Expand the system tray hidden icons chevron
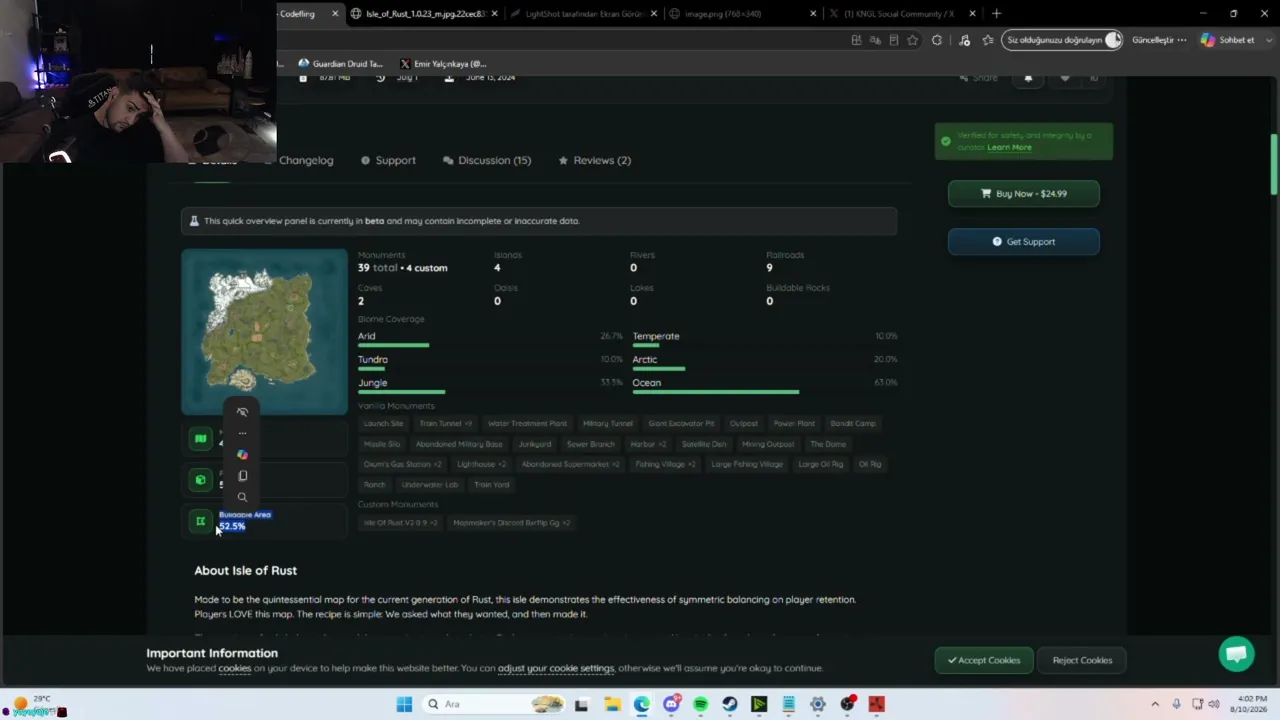 pos(1155,704)
